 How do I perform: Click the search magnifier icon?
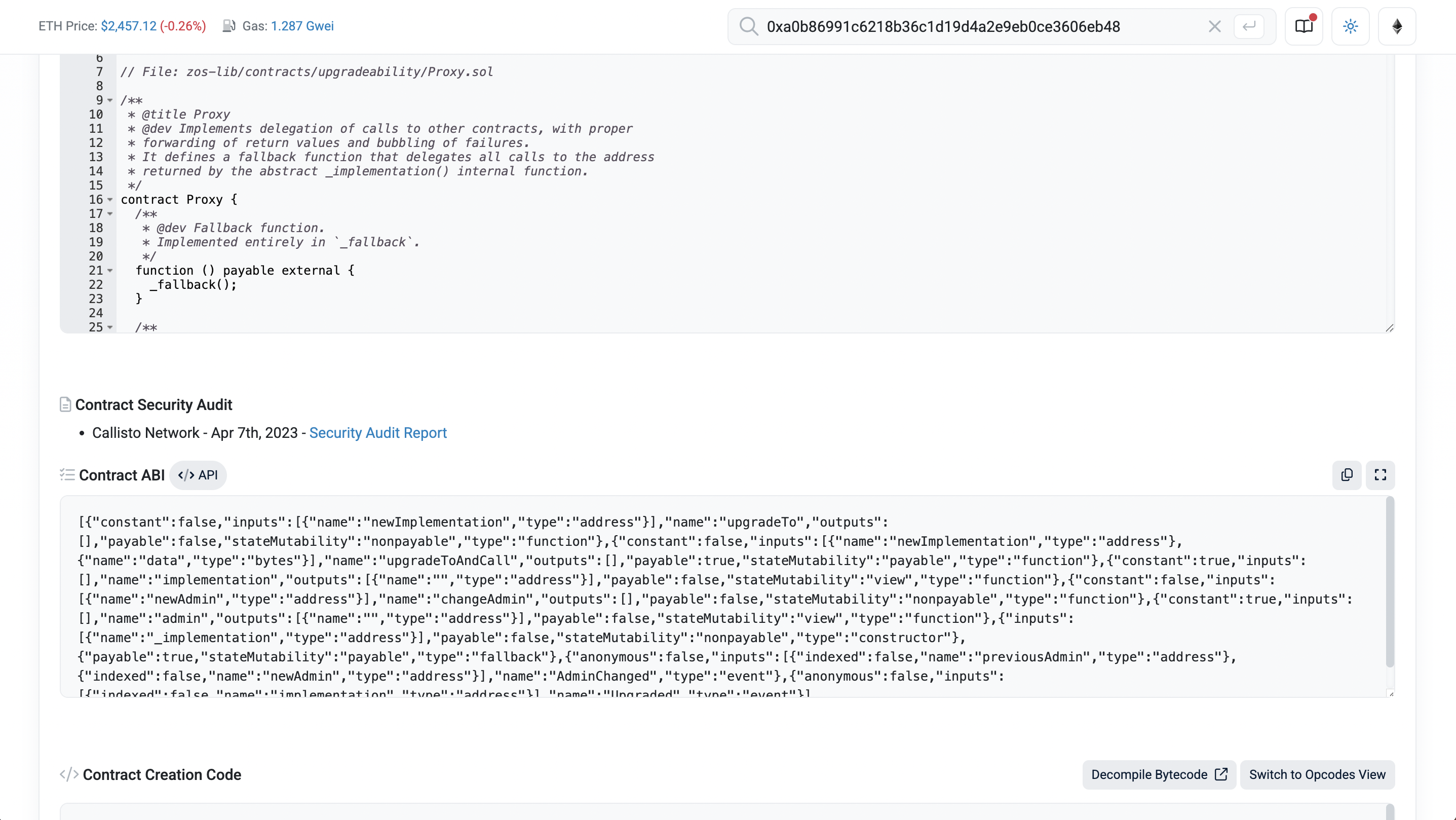[x=748, y=26]
